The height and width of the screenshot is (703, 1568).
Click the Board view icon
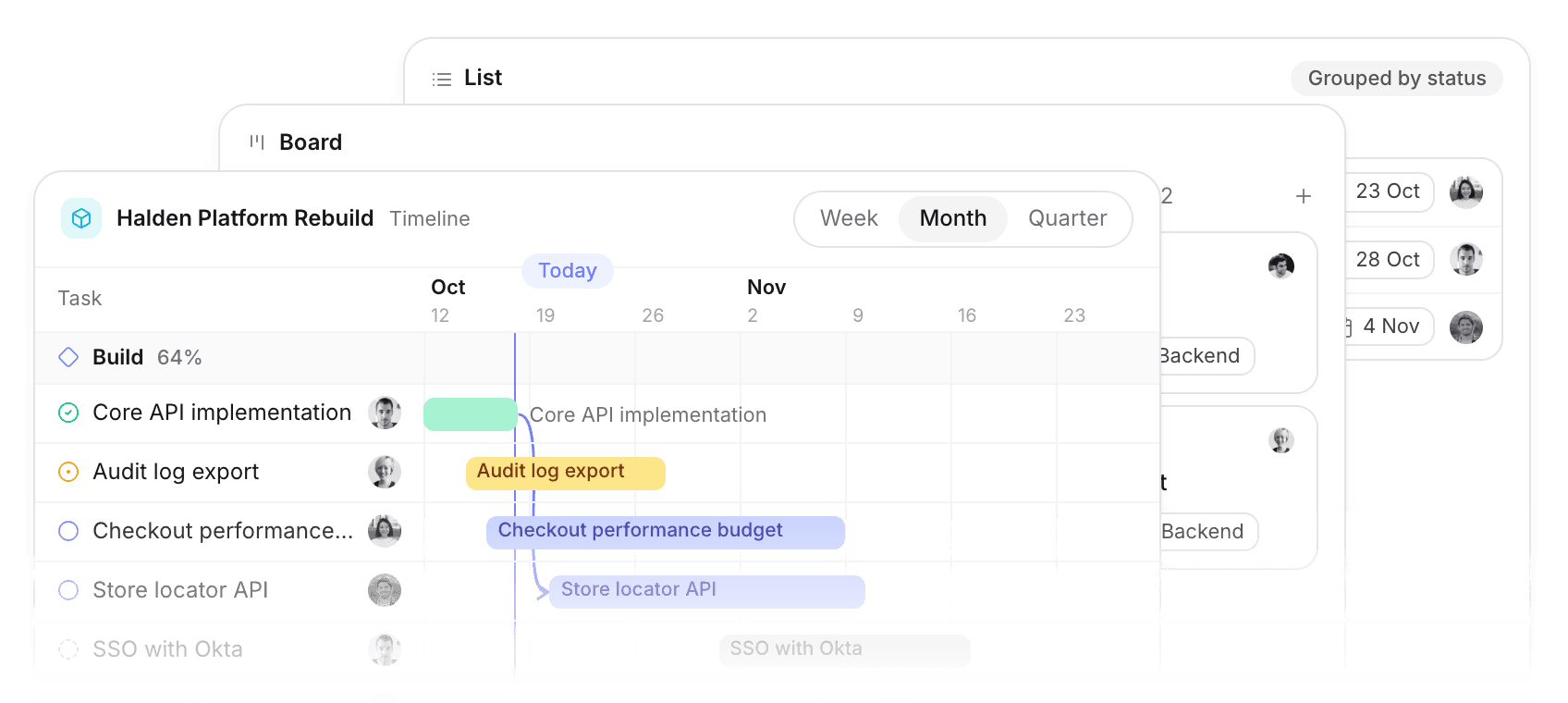point(257,142)
